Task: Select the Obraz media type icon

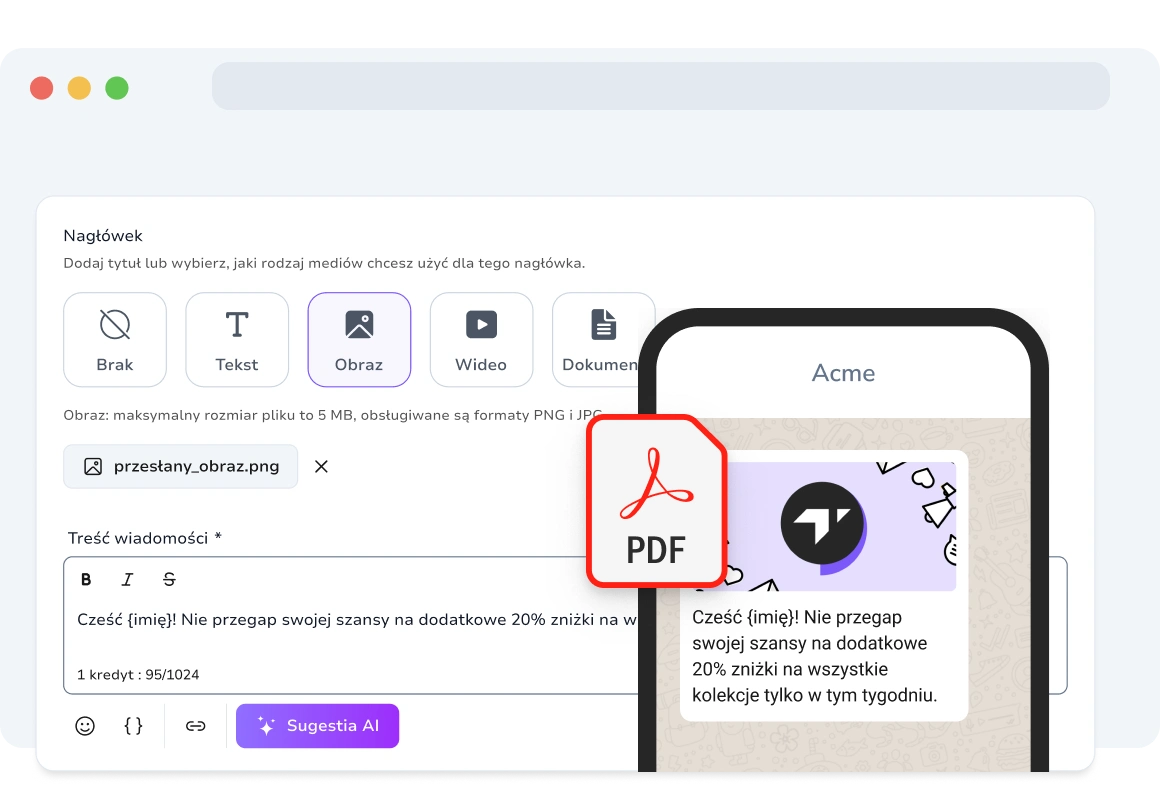Action: [359, 325]
